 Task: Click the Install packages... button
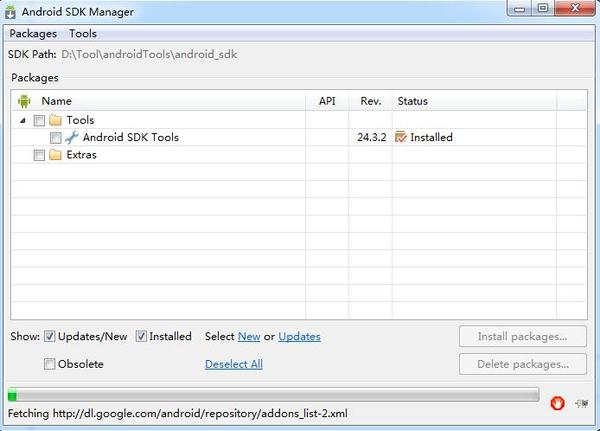(x=523, y=336)
